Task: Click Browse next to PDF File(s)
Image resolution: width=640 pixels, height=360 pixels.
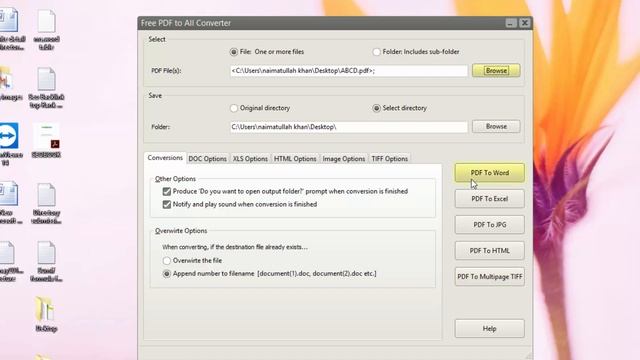Action: coord(496,71)
